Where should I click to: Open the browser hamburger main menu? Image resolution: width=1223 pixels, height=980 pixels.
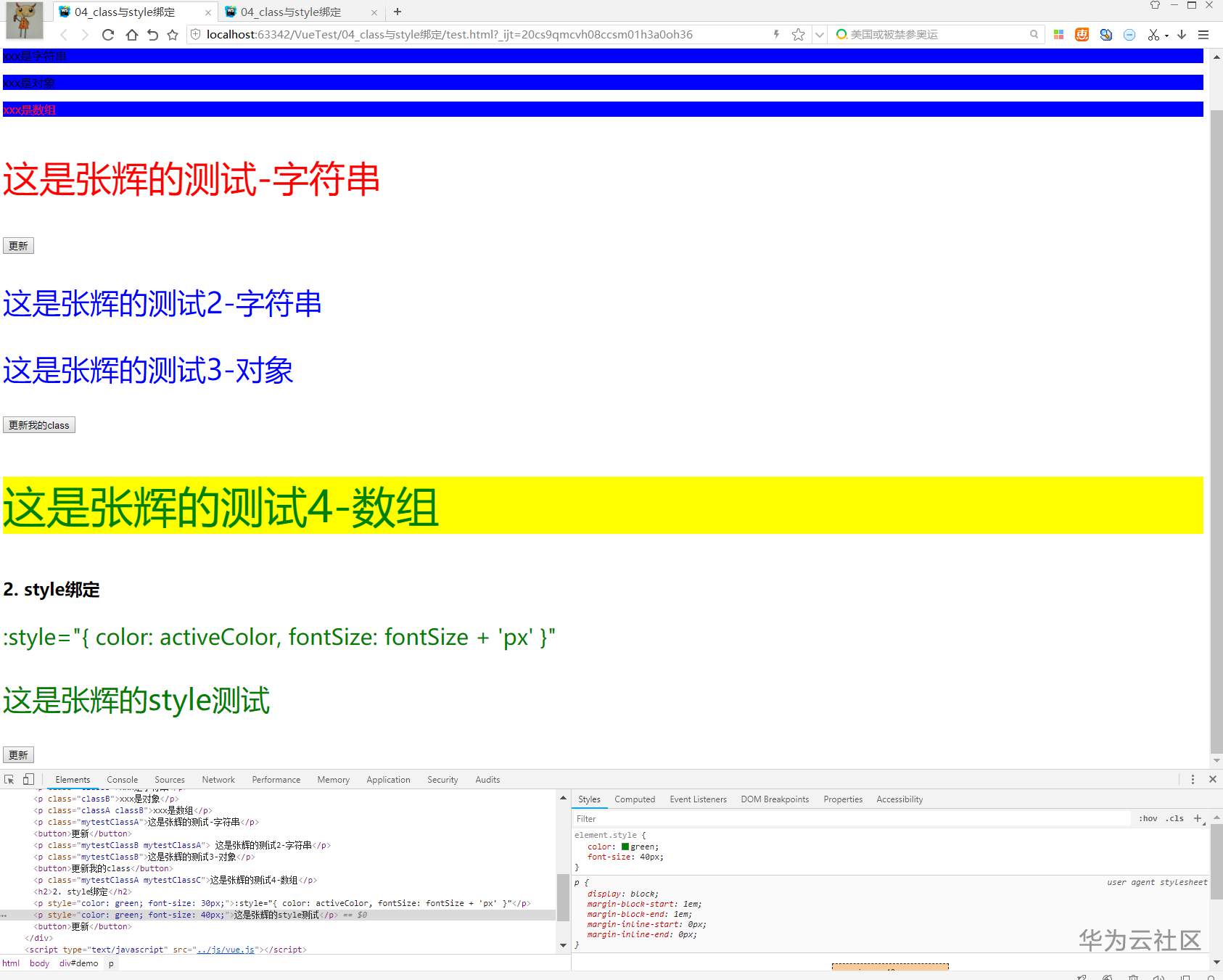(1203, 34)
